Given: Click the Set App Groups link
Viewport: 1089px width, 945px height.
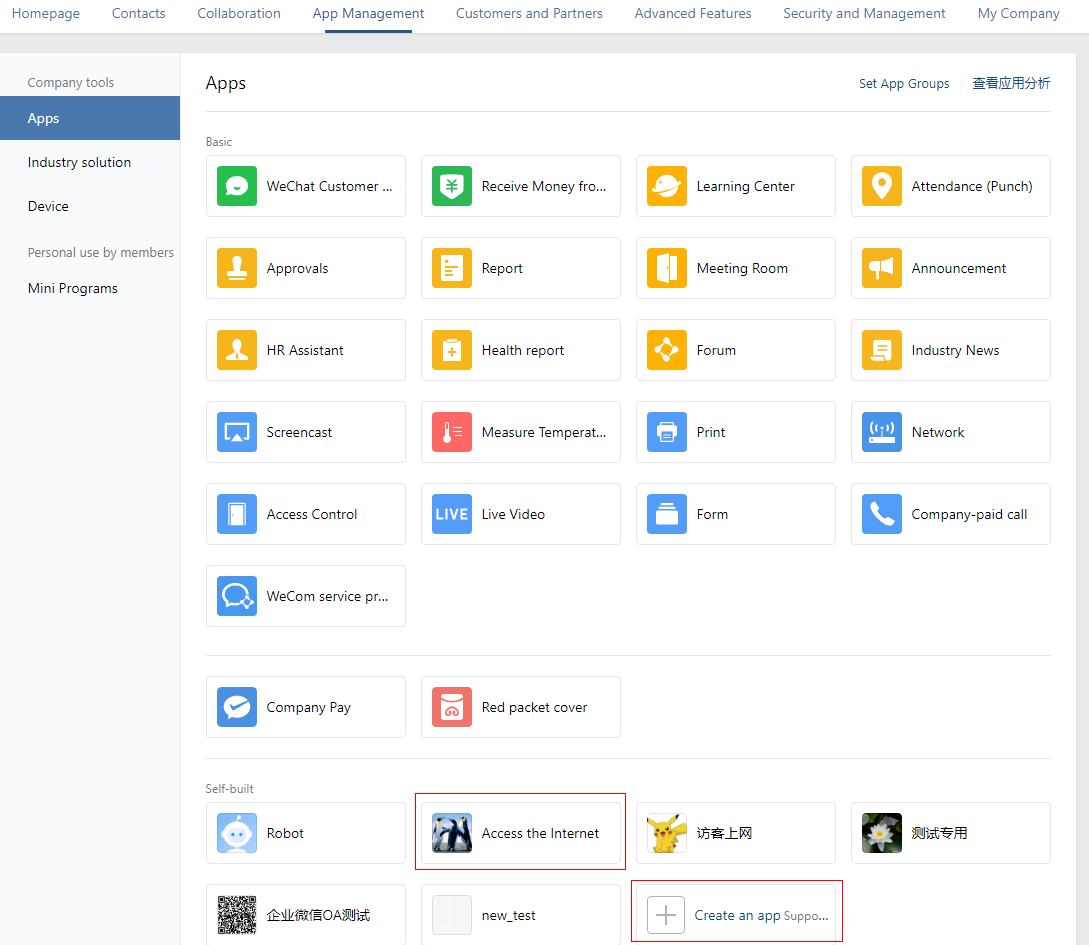Looking at the screenshot, I should [904, 84].
